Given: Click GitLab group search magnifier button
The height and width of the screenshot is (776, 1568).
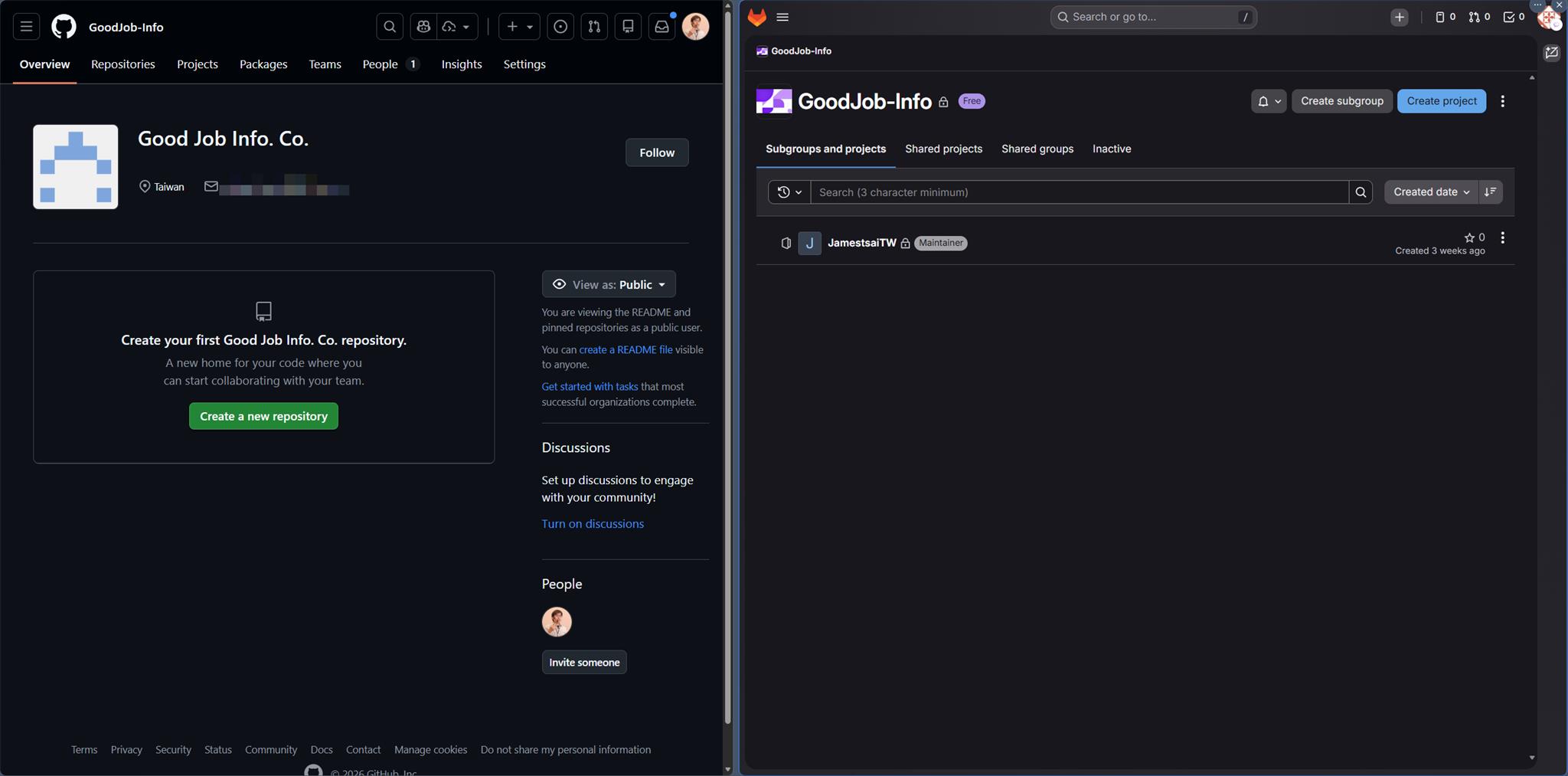Looking at the screenshot, I should pos(1361,192).
